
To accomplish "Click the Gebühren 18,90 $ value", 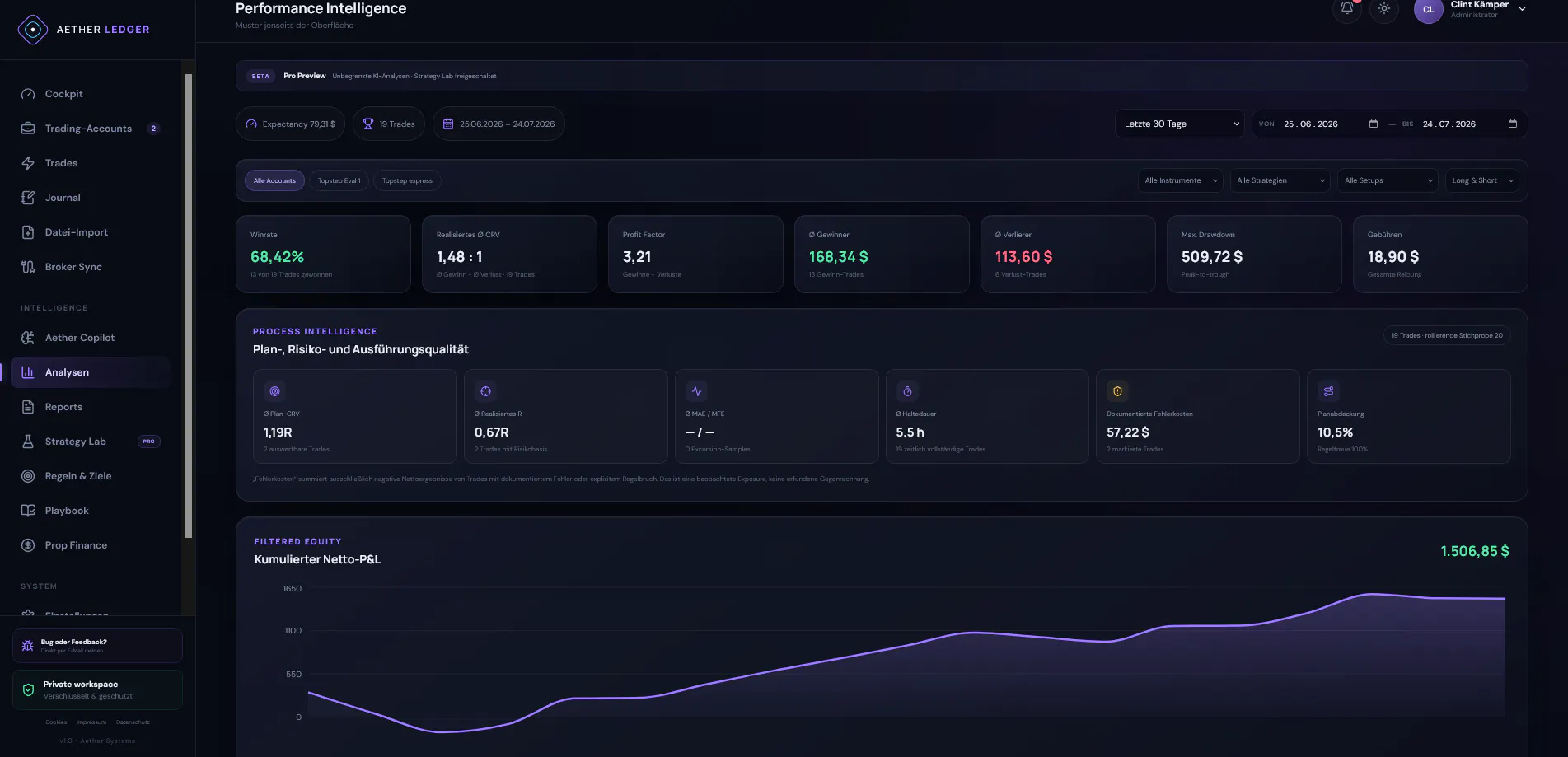I will (x=1393, y=257).
